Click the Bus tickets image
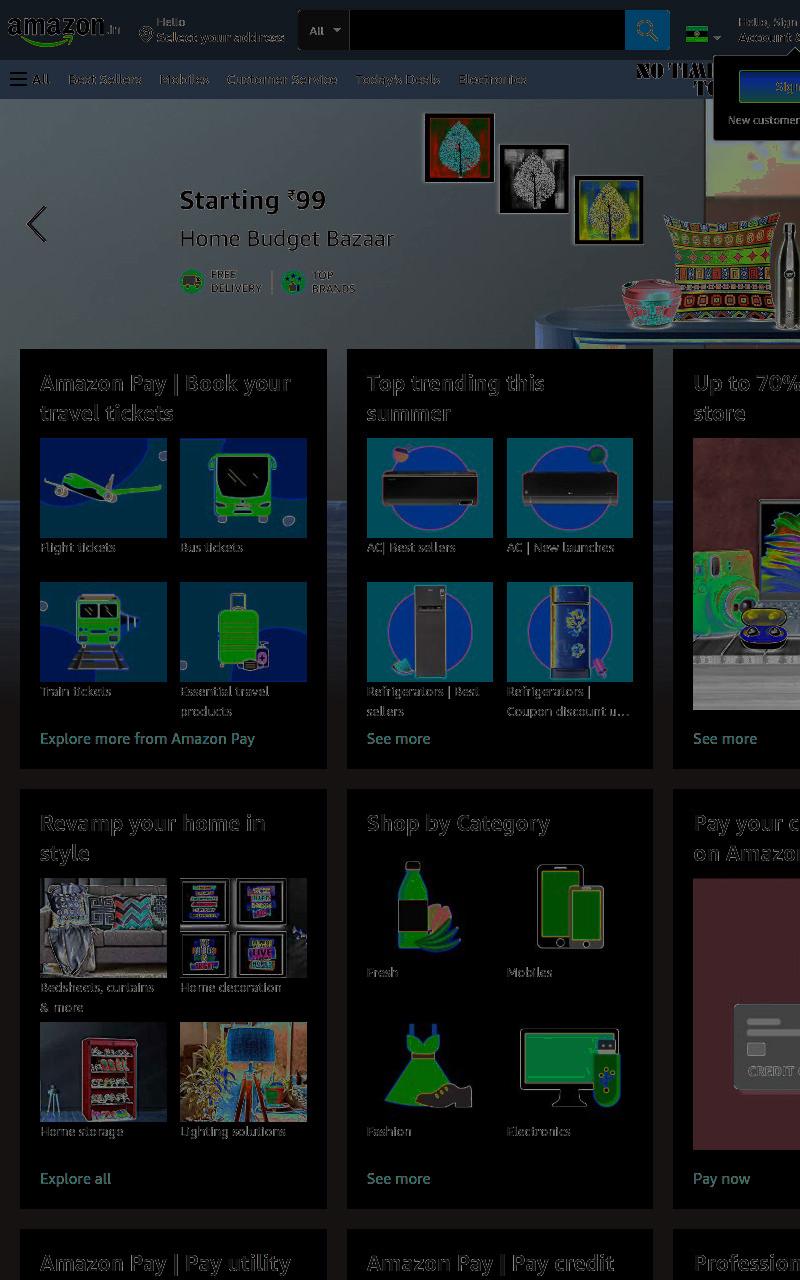This screenshot has width=800, height=1280. click(x=243, y=488)
